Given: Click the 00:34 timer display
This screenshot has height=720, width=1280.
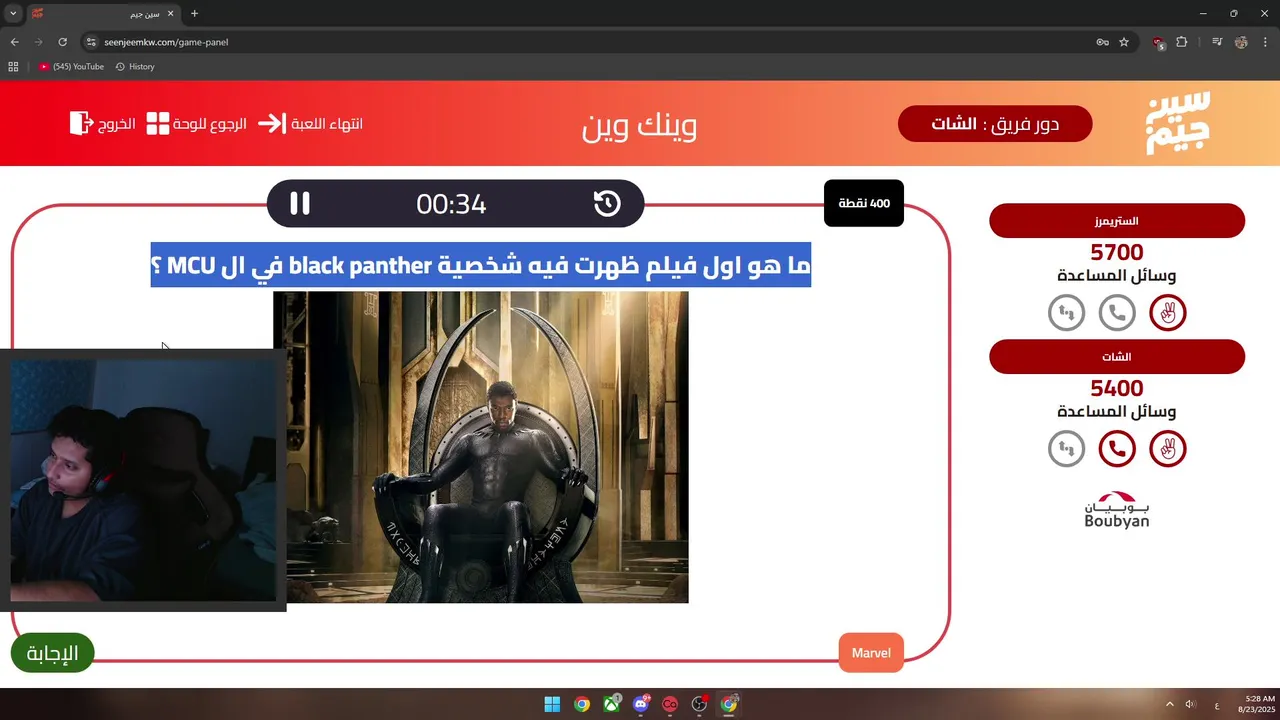Looking at the screenshot, I should click(x=451, y=204).
